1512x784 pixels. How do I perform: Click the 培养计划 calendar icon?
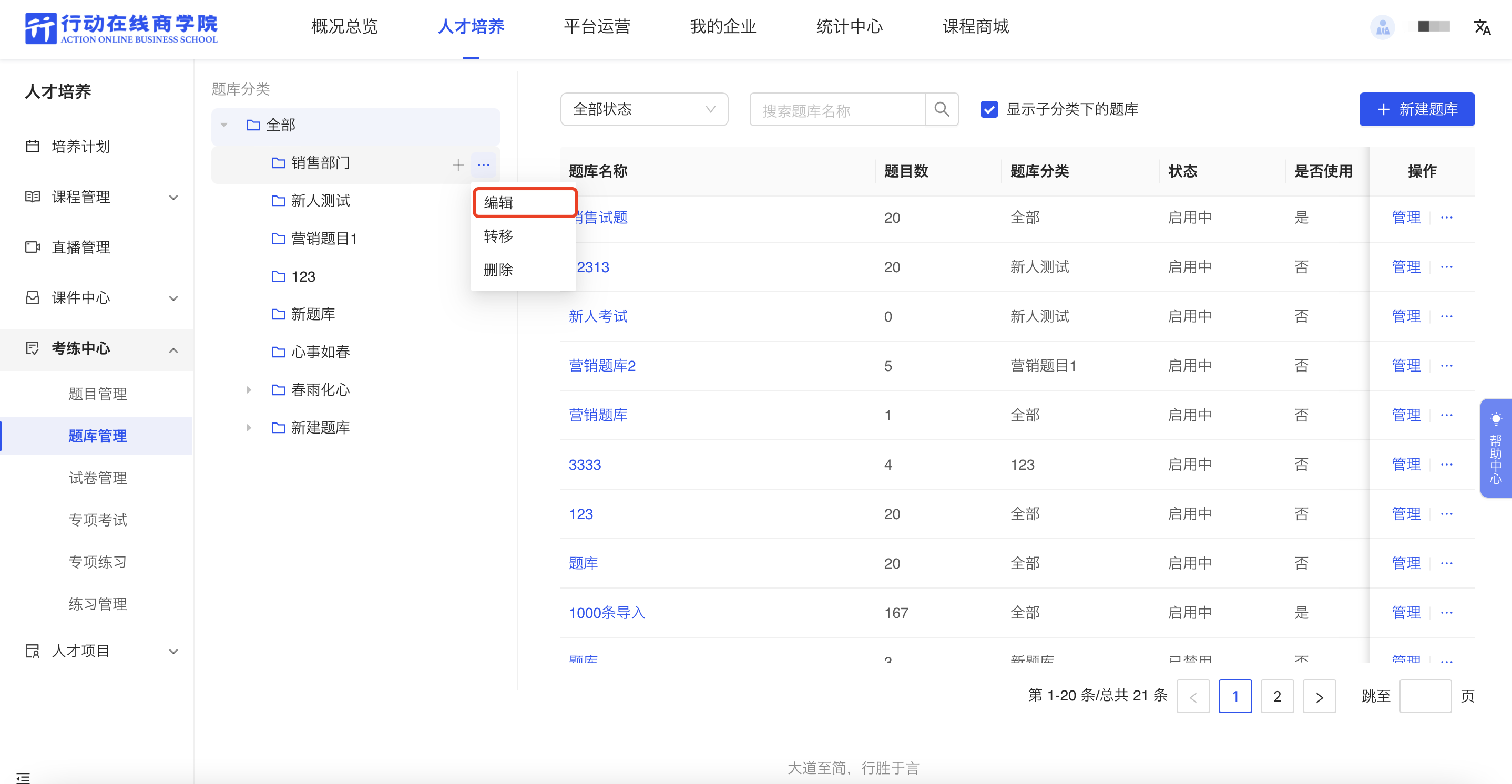coord(33,146)
